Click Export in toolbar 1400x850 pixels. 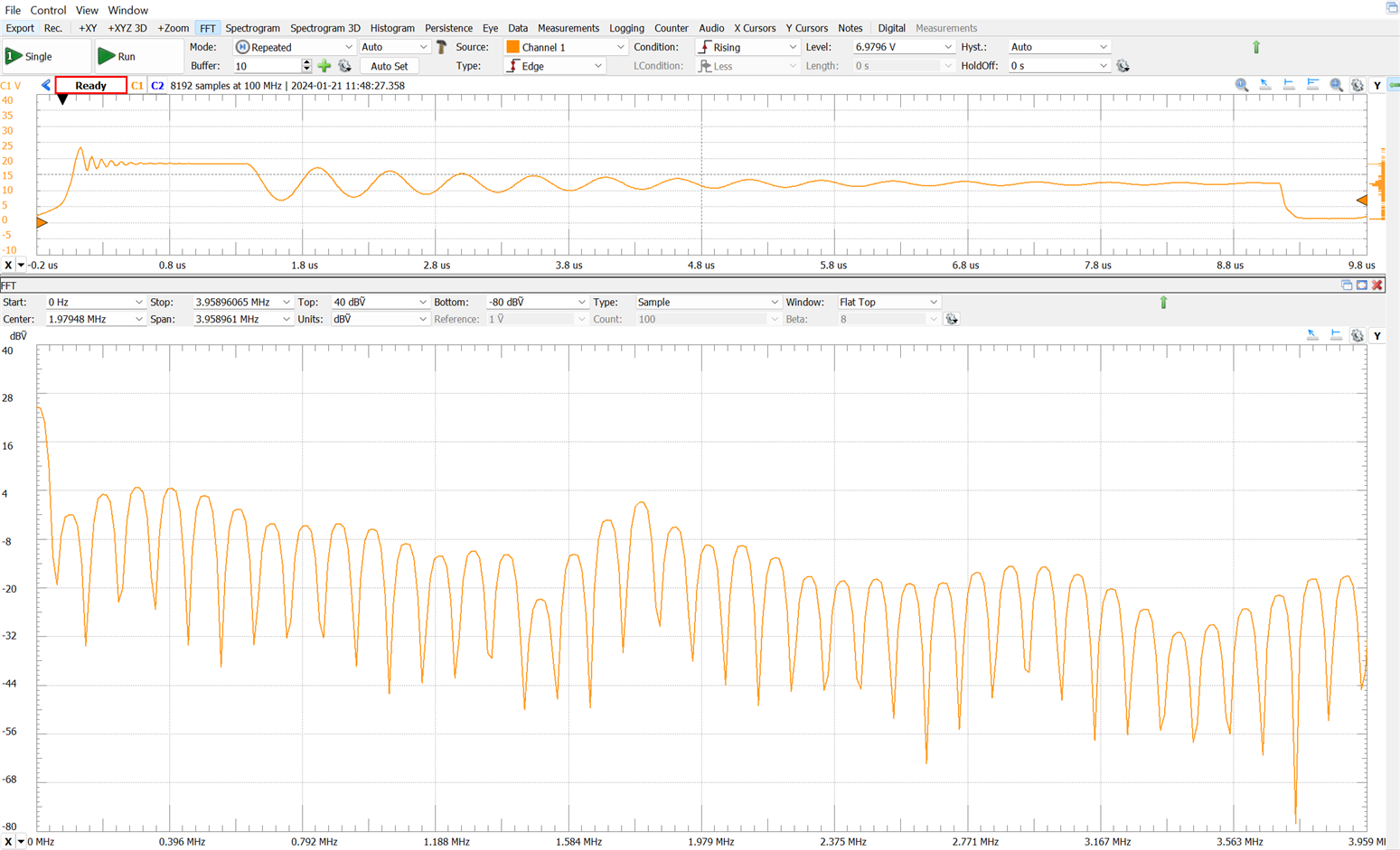pos(20,28)
